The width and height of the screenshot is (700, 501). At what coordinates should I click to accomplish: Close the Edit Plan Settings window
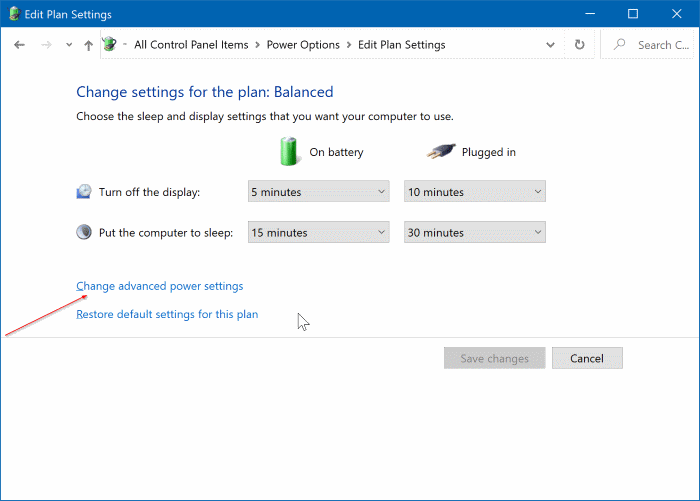(x=677, y=13)
